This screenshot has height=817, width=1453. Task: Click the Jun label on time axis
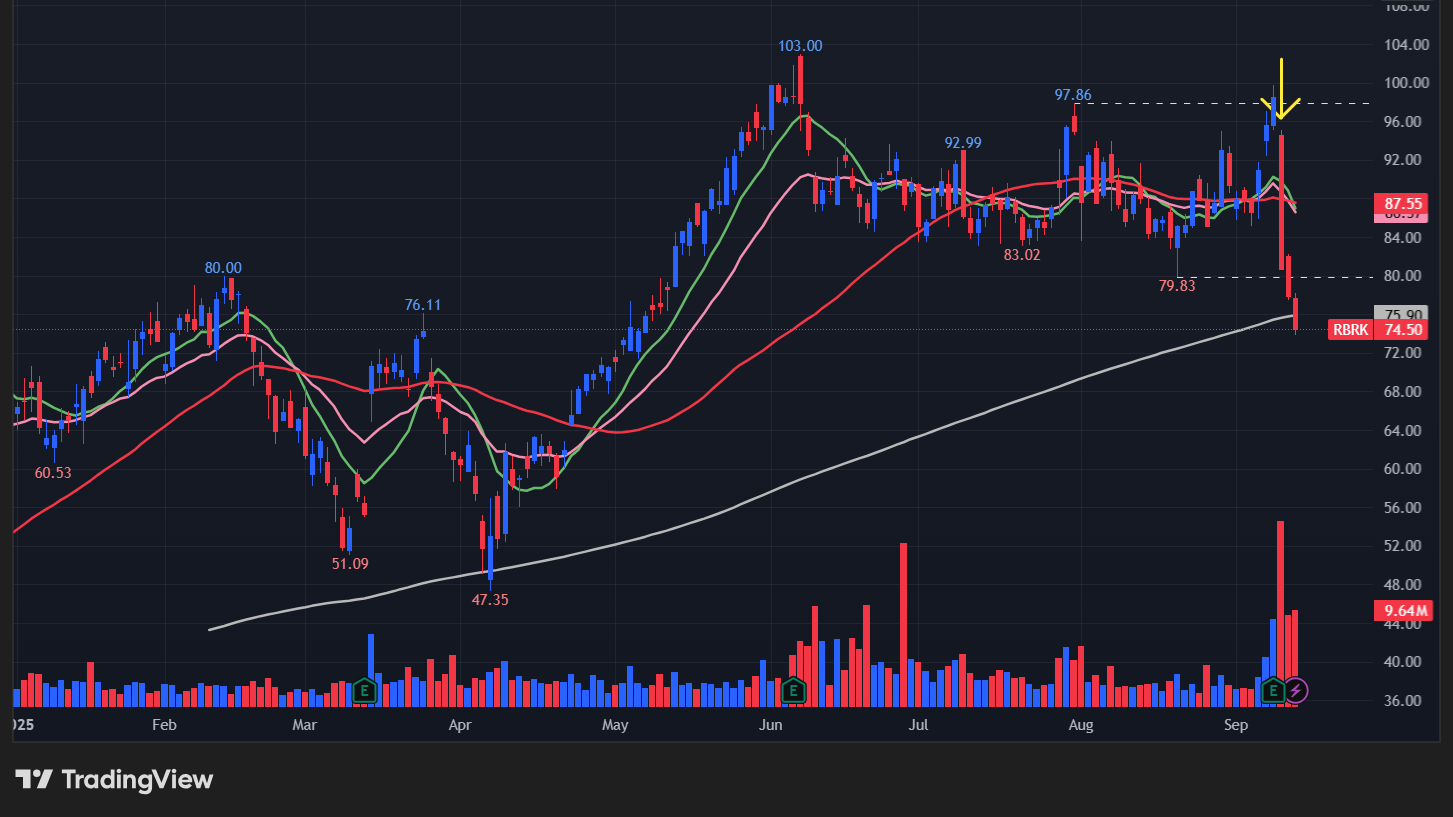pyautogui.click(x=770, y=724)
